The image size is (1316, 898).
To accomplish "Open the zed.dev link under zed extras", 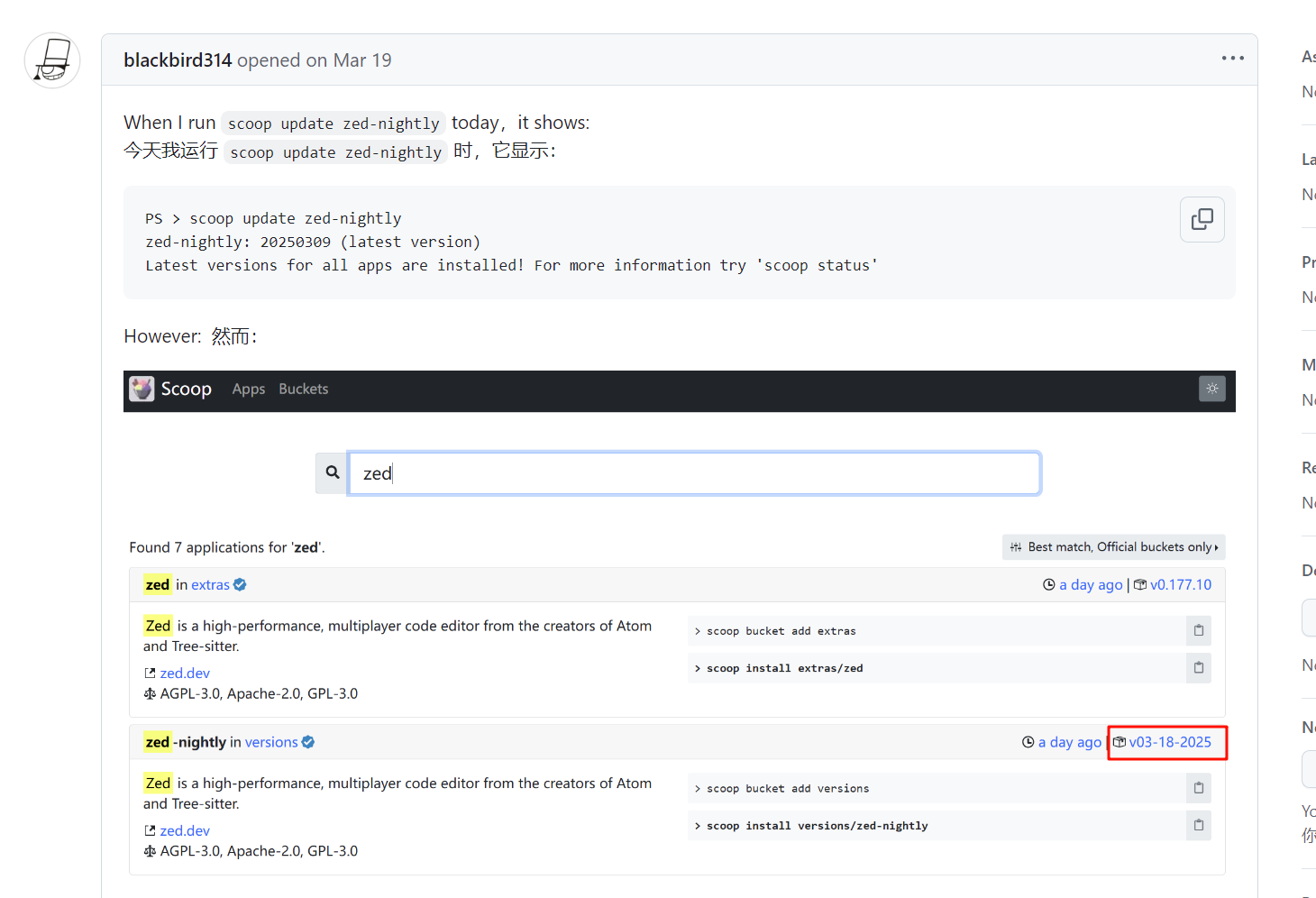I will pos(185,673).
